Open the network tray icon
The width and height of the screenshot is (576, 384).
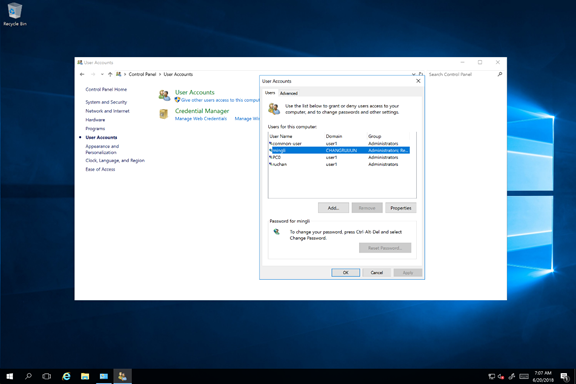[x=492, y=376]
